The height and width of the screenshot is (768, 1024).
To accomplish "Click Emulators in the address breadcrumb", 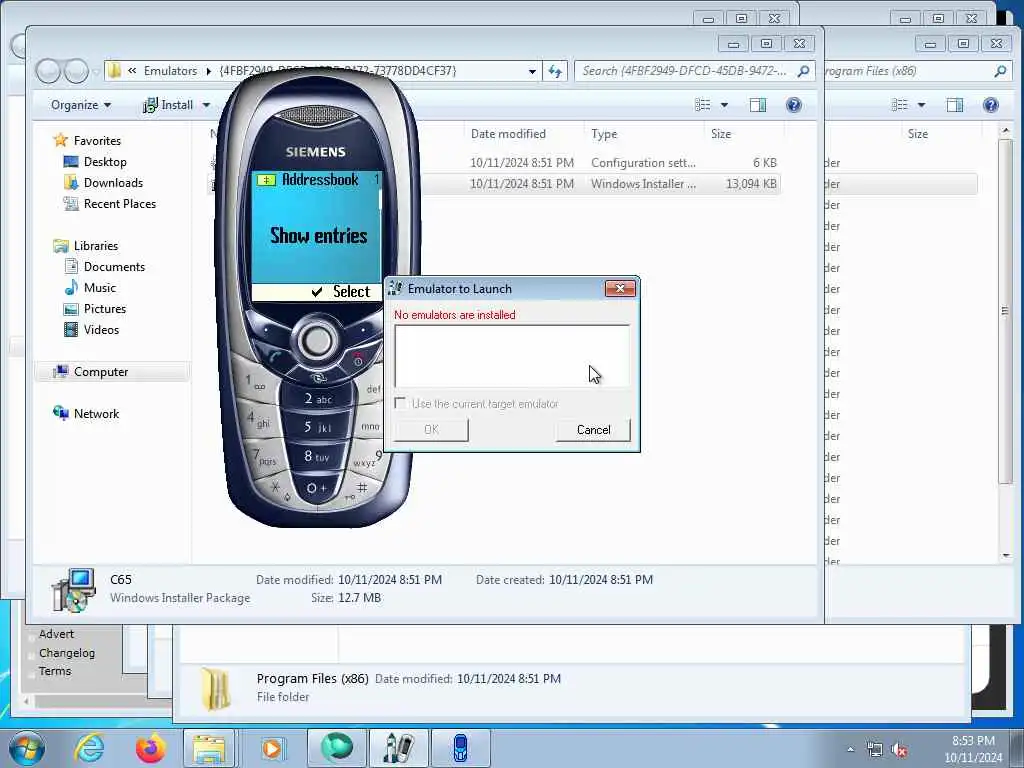I will [170, 71].
